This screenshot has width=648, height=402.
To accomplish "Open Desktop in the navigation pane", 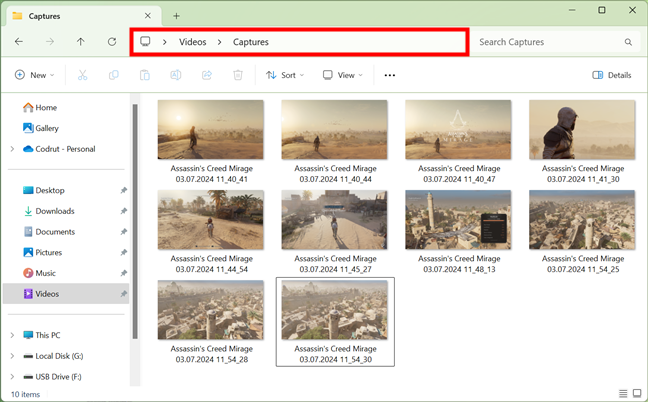I will [x=43, y=190].
